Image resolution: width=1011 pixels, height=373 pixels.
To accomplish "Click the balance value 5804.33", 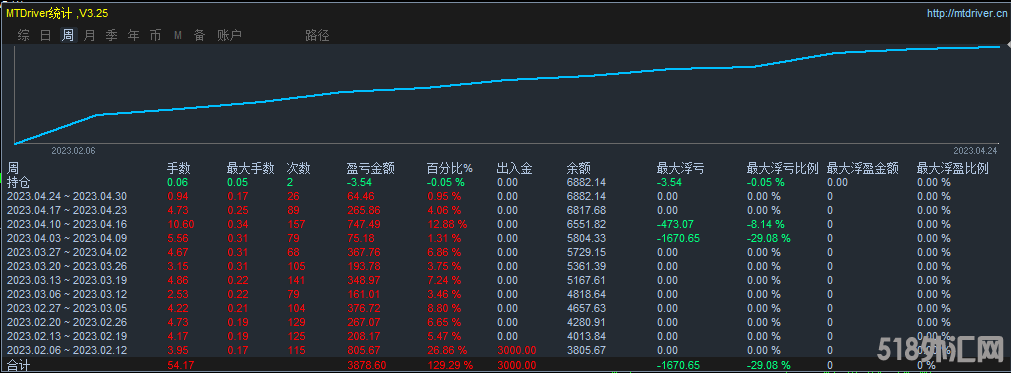I will pos(586,238).
